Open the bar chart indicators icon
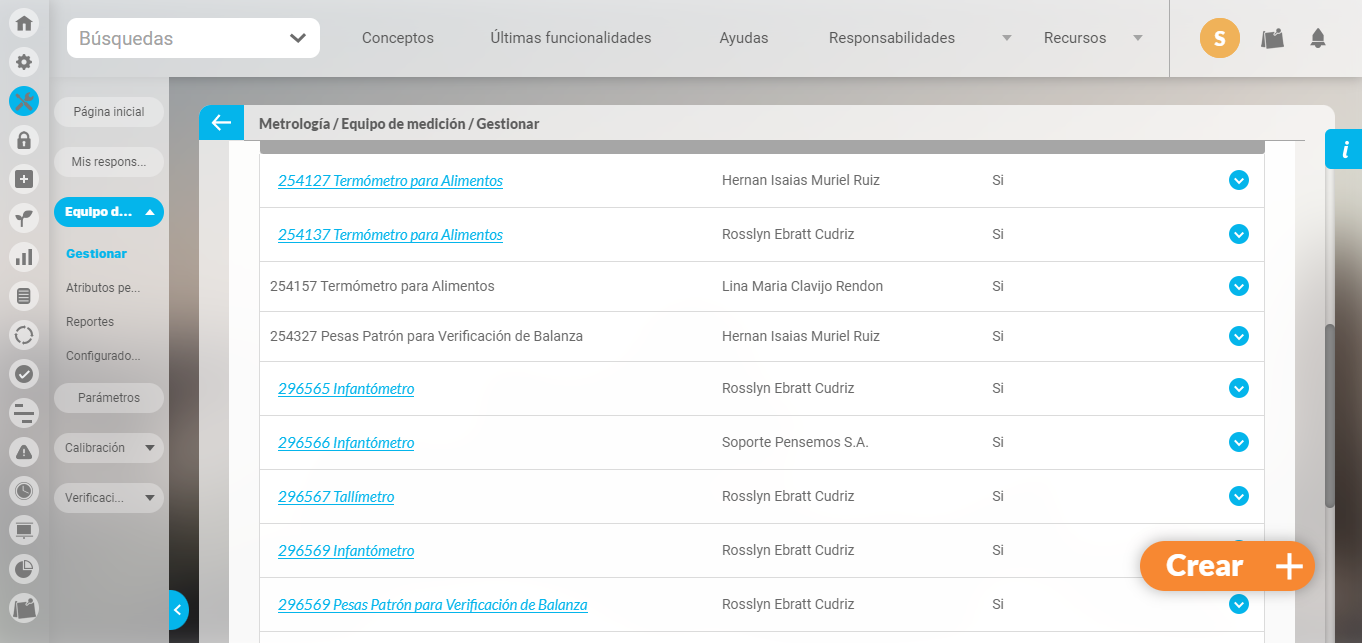Image resolution: width=1362 pixels, height=643 pixels. tap(24, 257)
